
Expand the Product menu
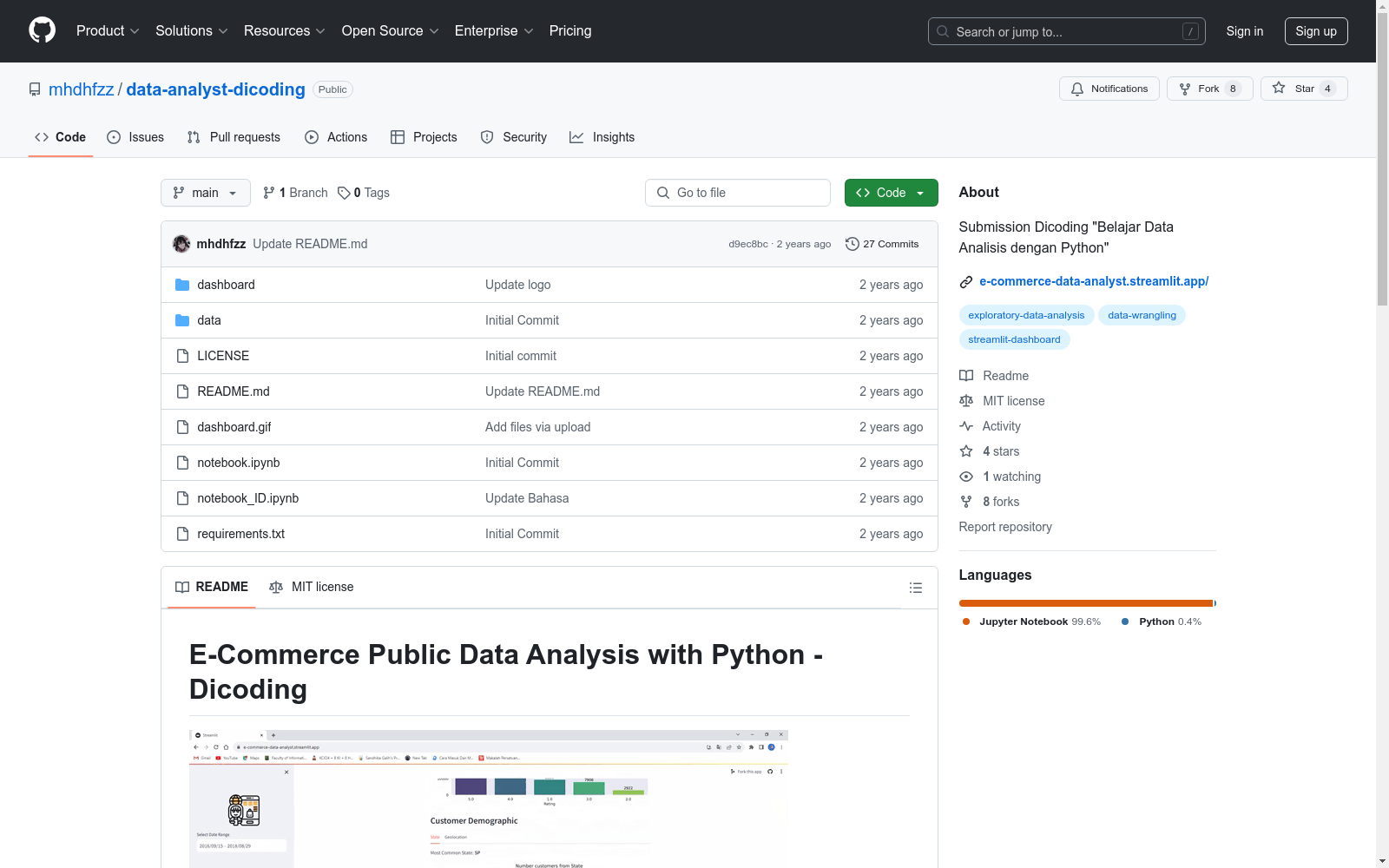pos(108,31)
